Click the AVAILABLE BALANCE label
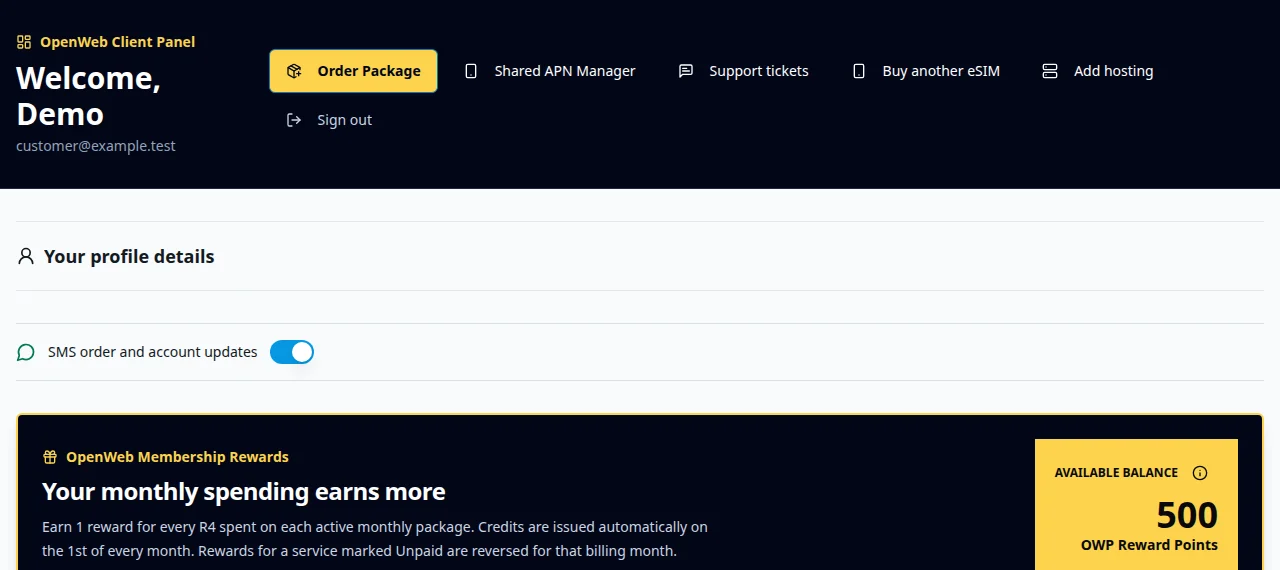Image resolution: width=1280 pixels, height=570 pixels. tap(1116, 473)
